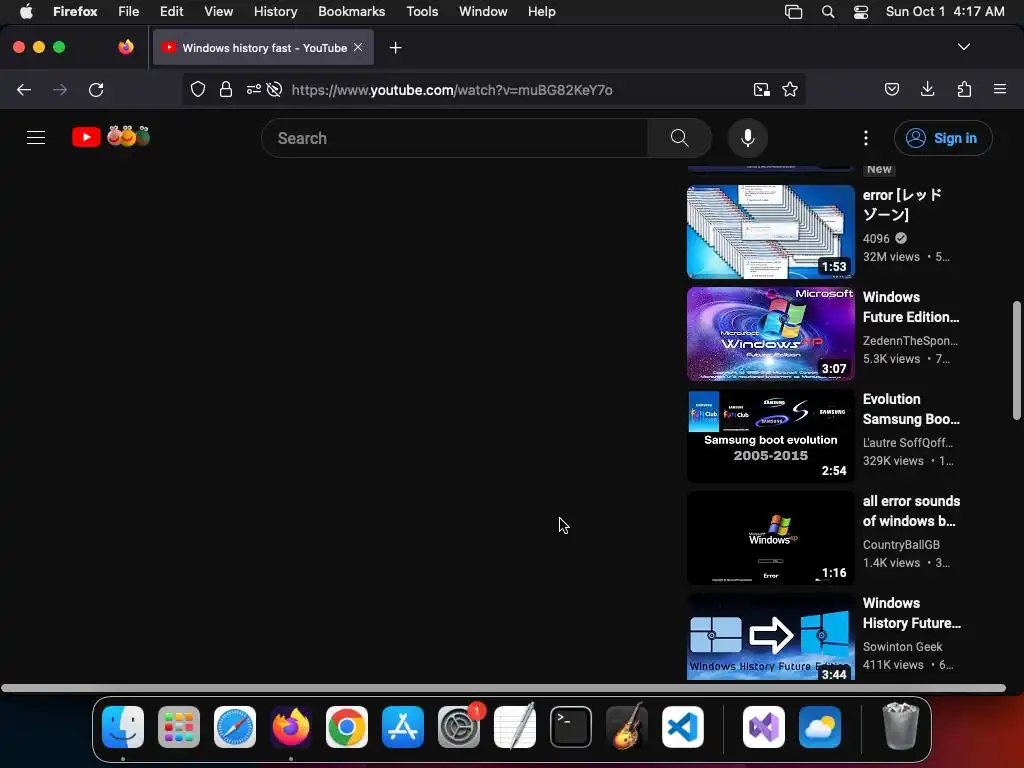
Task: Click the page vertical scrollbar thumb
Action: tap(1016, 360)
